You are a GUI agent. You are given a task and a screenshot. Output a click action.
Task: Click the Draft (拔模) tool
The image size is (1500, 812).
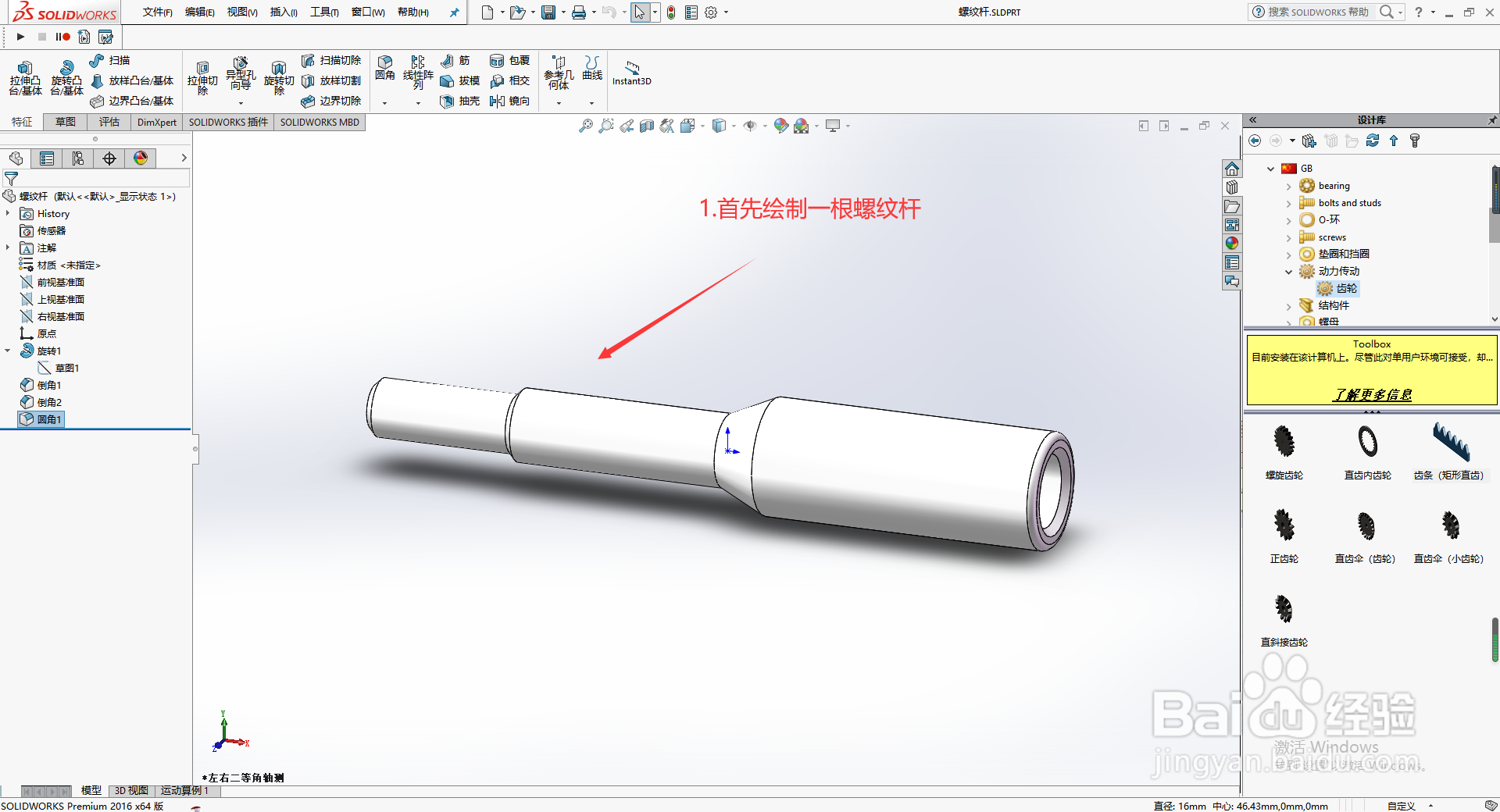(x=460, y=80)
